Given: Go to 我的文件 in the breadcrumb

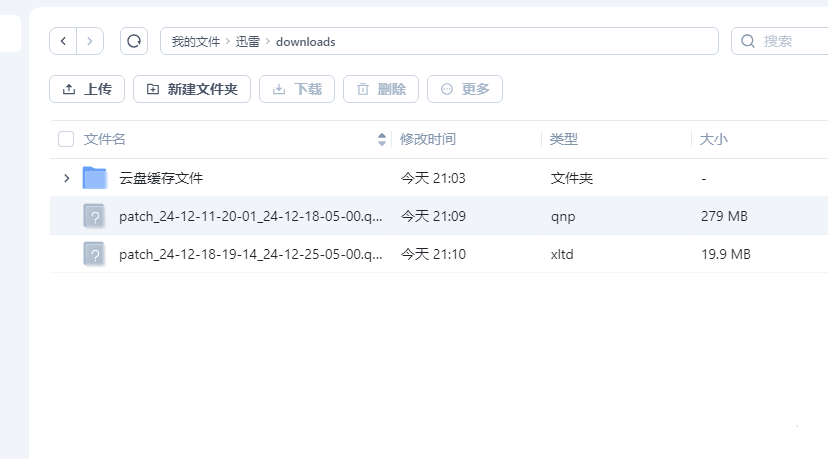Looking at the screenshot, I should click(x=195, y=41).
